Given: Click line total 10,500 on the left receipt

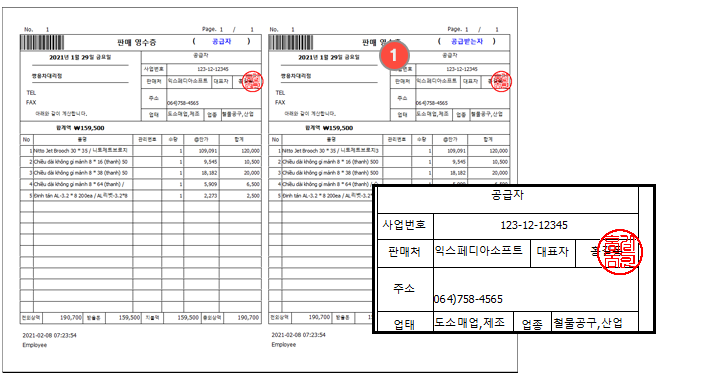Looking at the screenshot, I should tap(252, 162).
